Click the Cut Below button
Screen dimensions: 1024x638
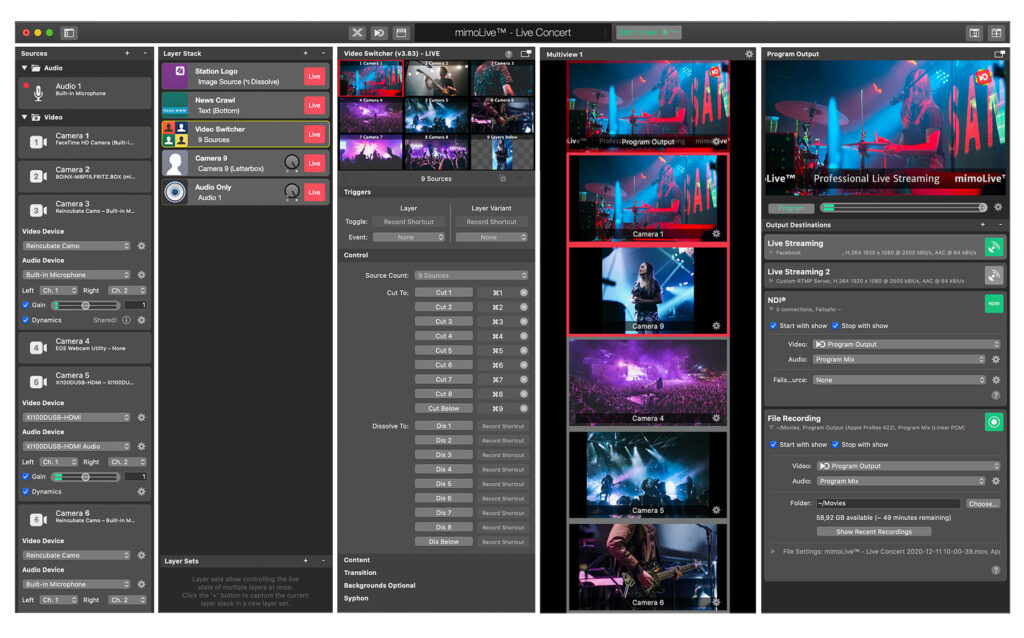click(x=443, y=409)
